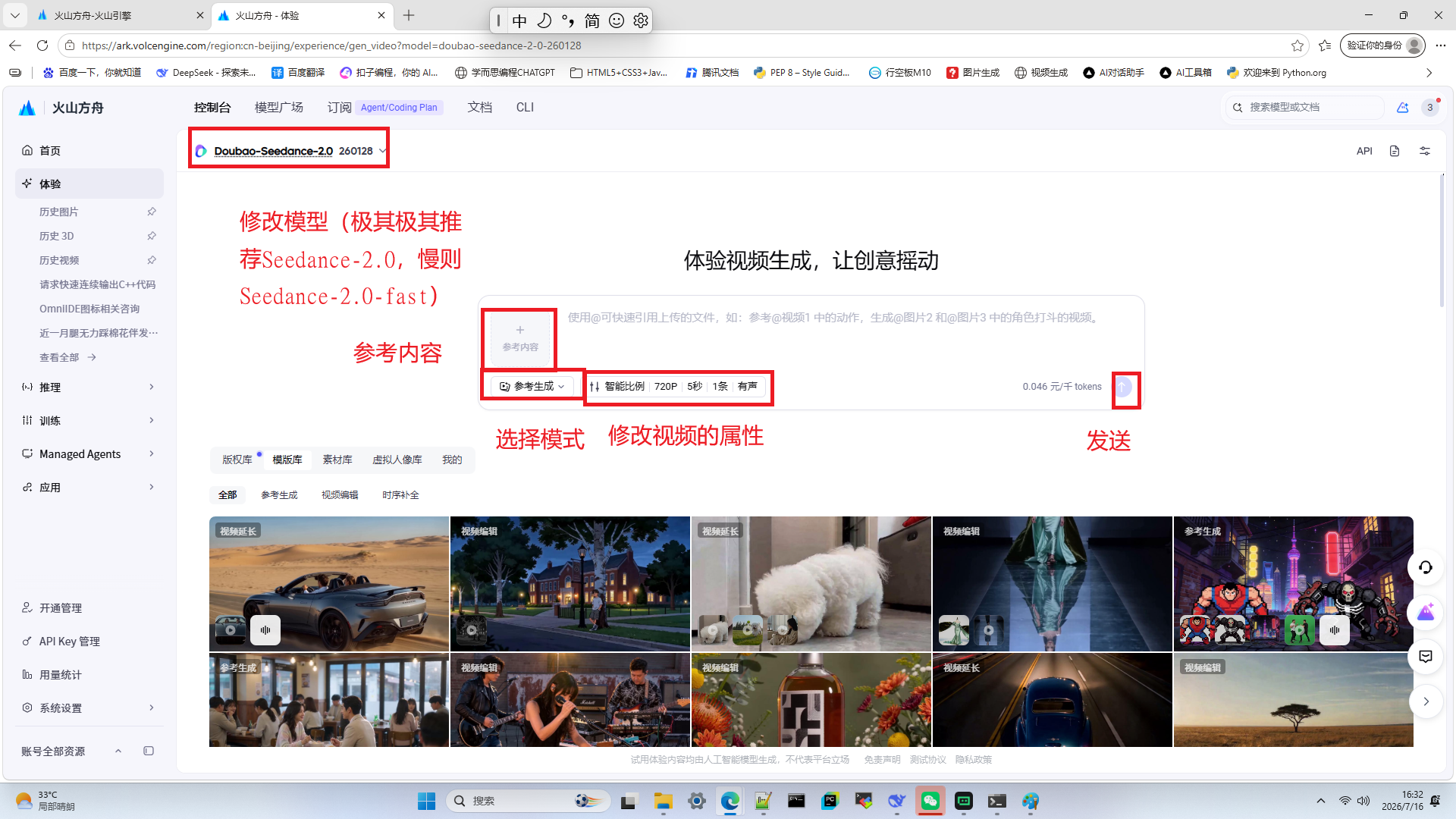
Task: Expand the 账号全部资源 selector
Action: point(71,751)
